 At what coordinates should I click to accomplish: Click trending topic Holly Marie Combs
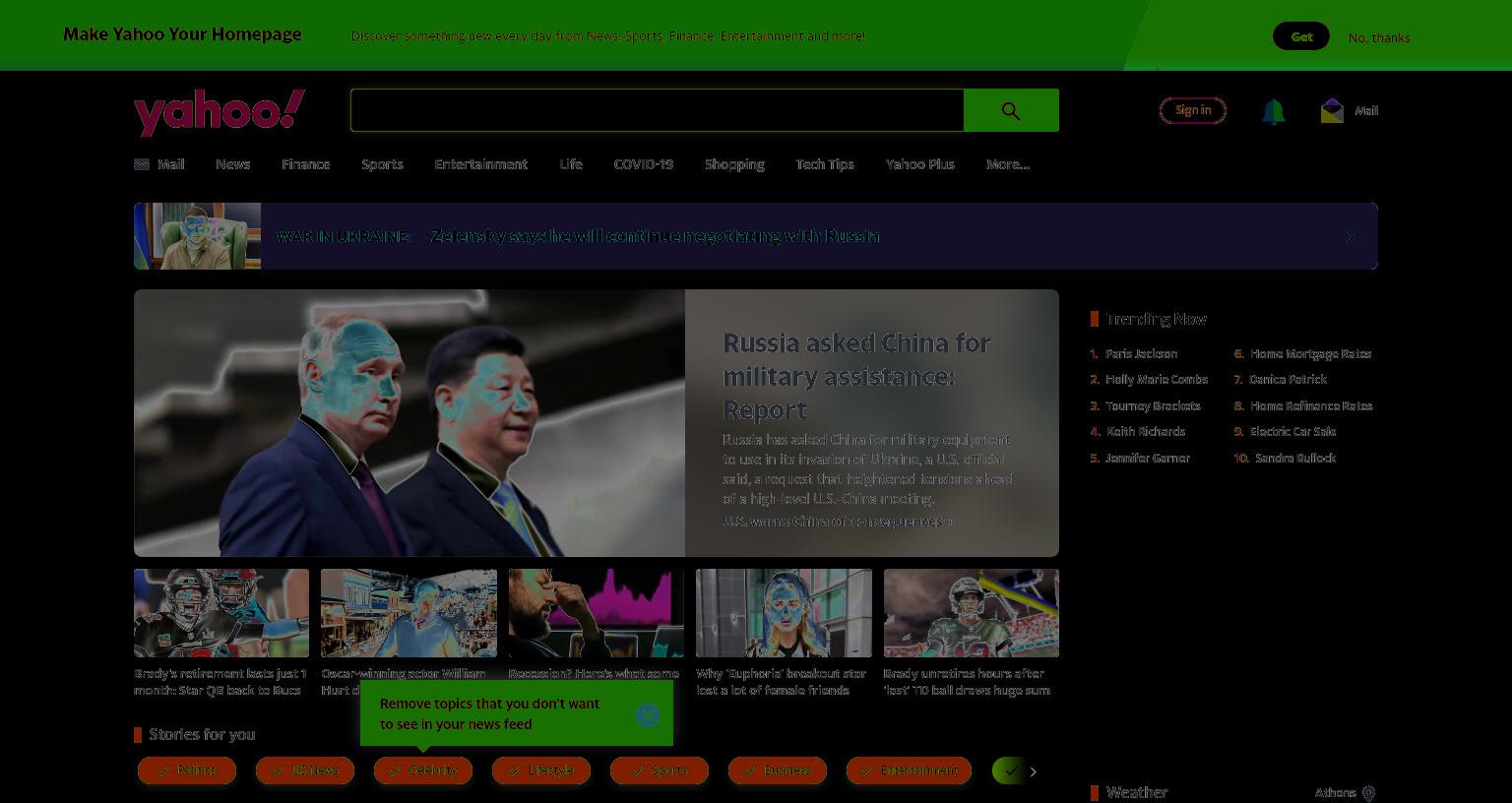click(x=1157, y=379)
